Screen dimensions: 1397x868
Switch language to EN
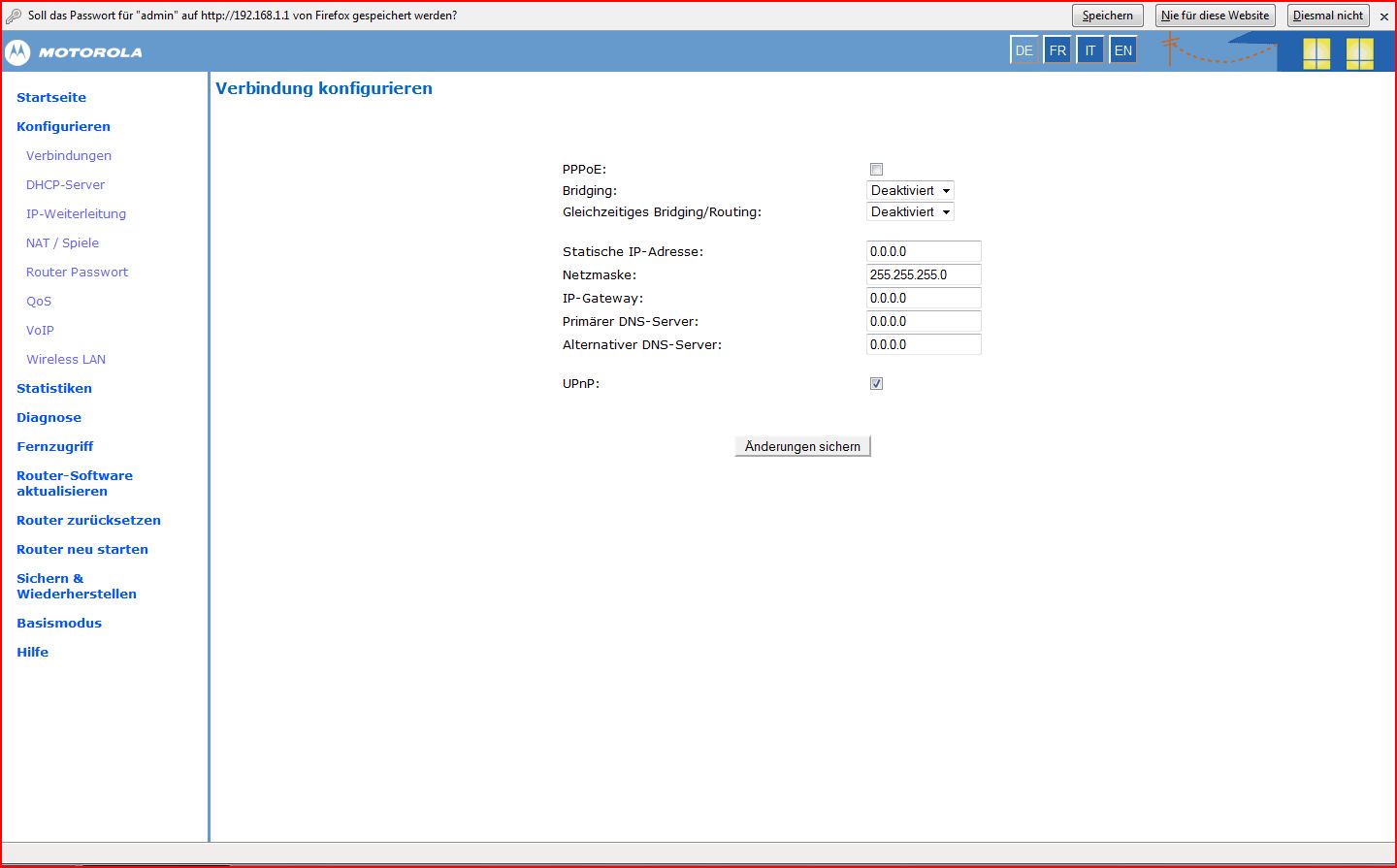point(1123,50)
